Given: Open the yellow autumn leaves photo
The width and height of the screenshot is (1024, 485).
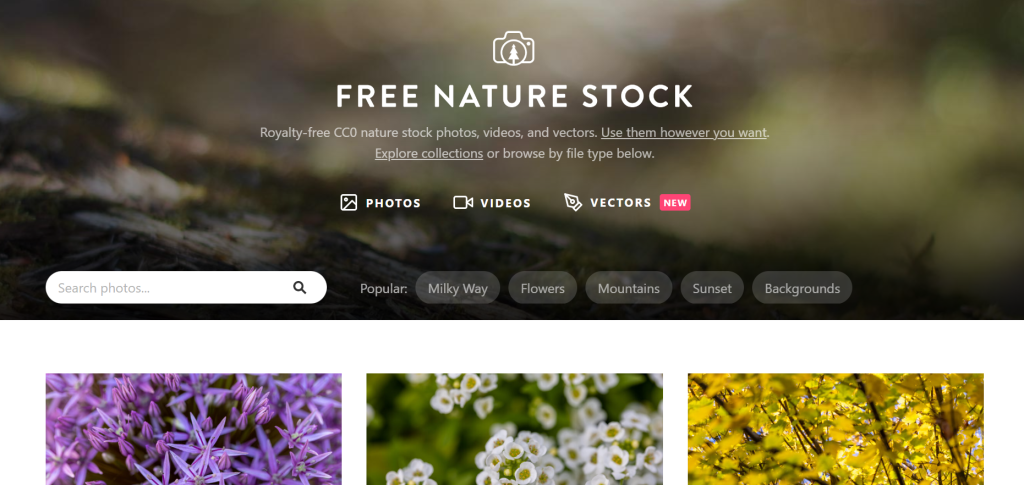Looking at the screenshot, I should (836, 429).
